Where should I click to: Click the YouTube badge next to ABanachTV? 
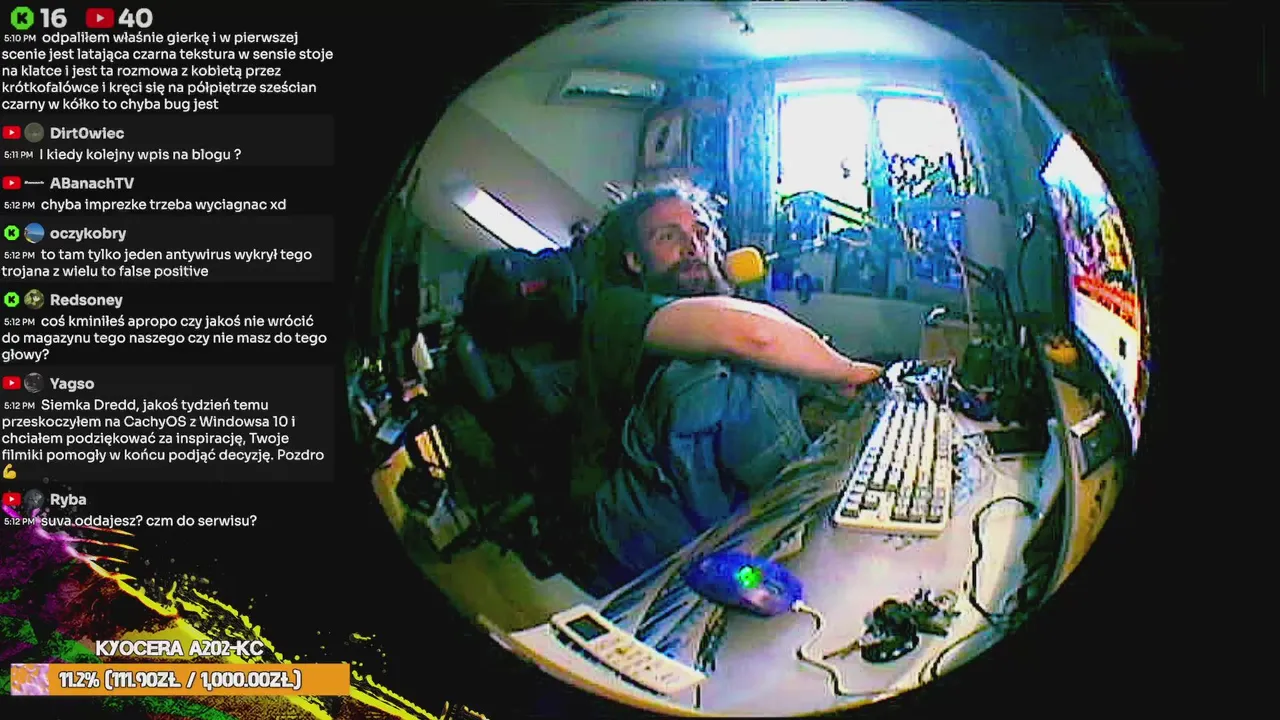(11, 183)
